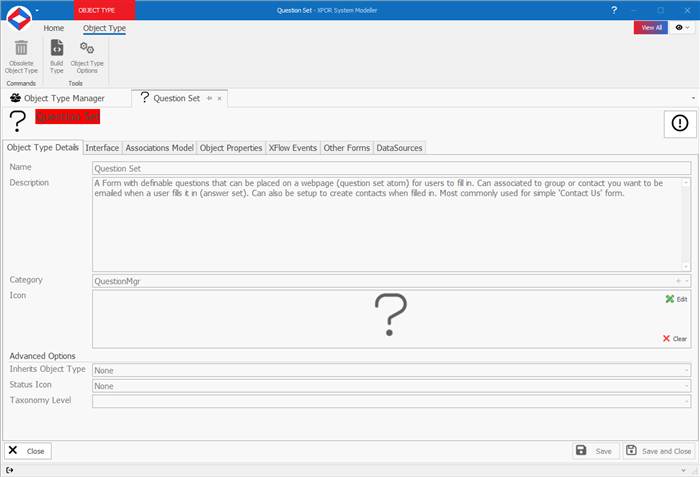This screenshot has height=477, width=700.
Task: Click the status bar logout arrow icon
Action: coord(10,470)
